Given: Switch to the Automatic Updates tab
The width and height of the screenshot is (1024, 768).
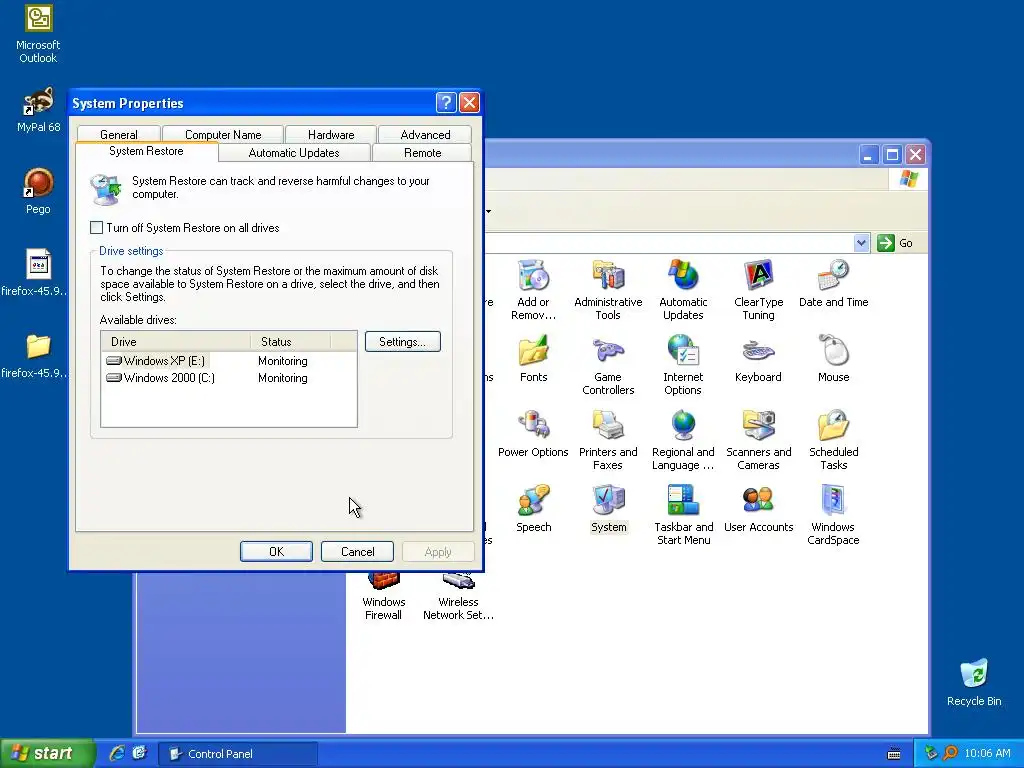Looking at the screenshot, I should click(294, 153).
